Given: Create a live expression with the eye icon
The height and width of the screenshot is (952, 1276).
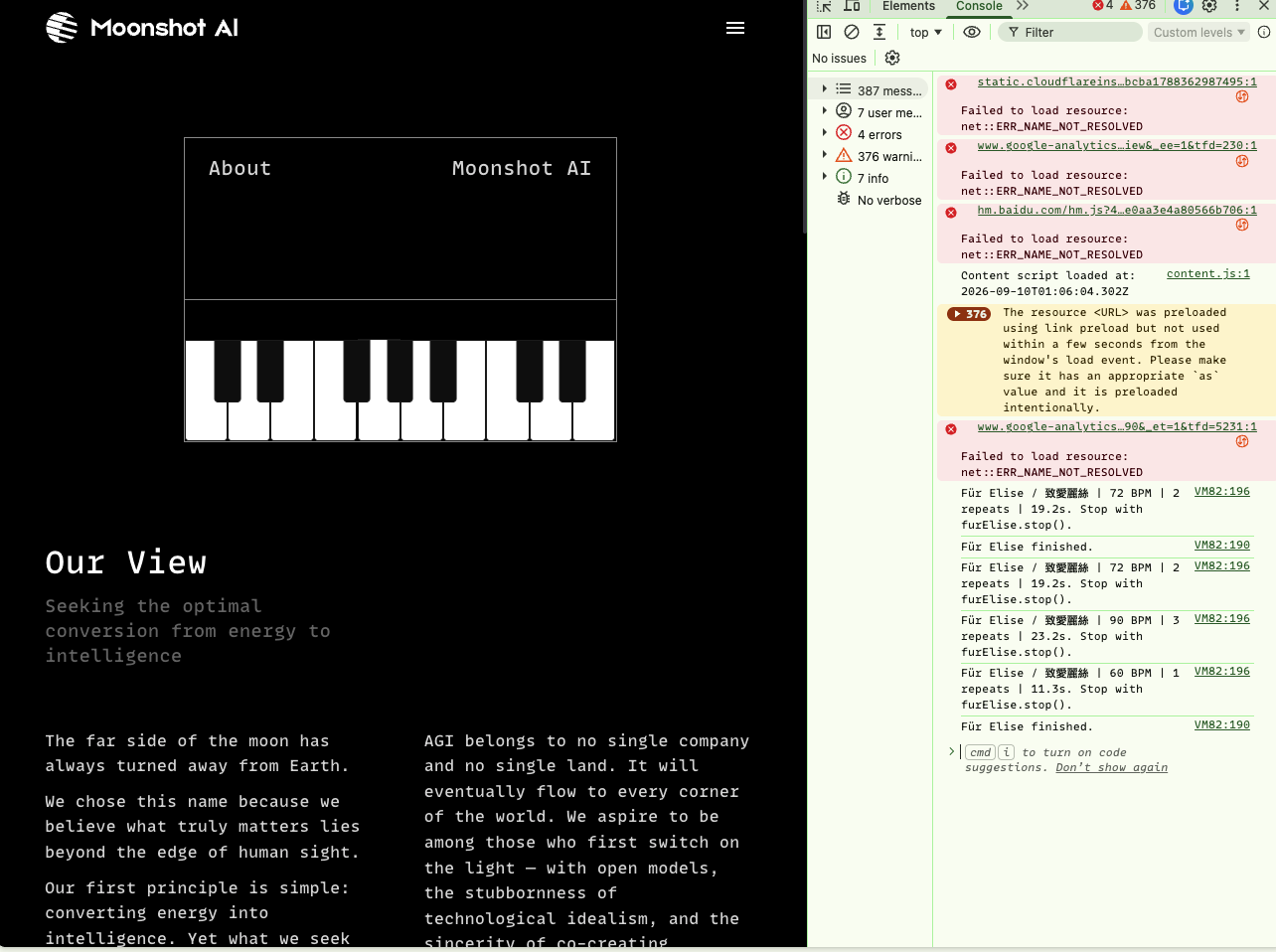Looking at the screenshot, I should 972,32.
